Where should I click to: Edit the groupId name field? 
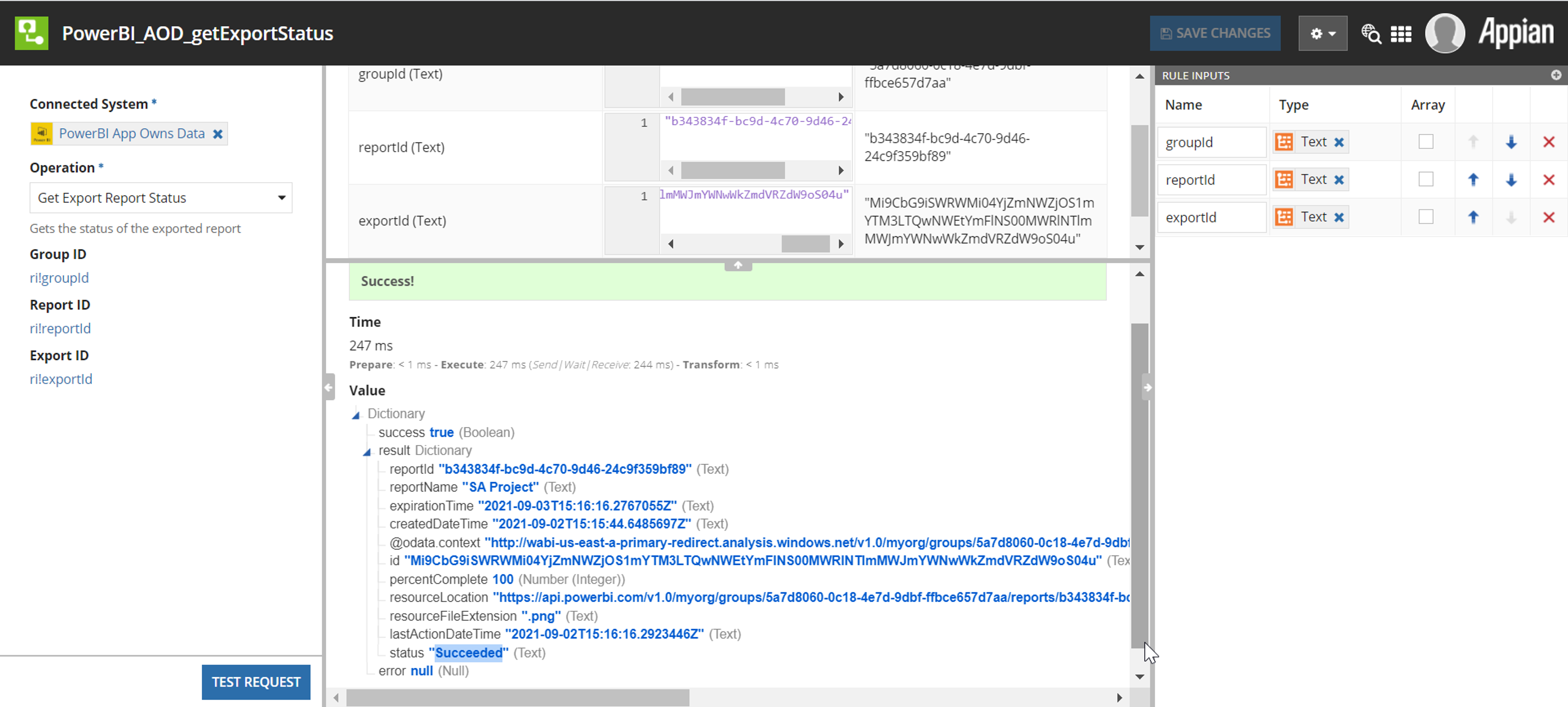point(1211,142)
